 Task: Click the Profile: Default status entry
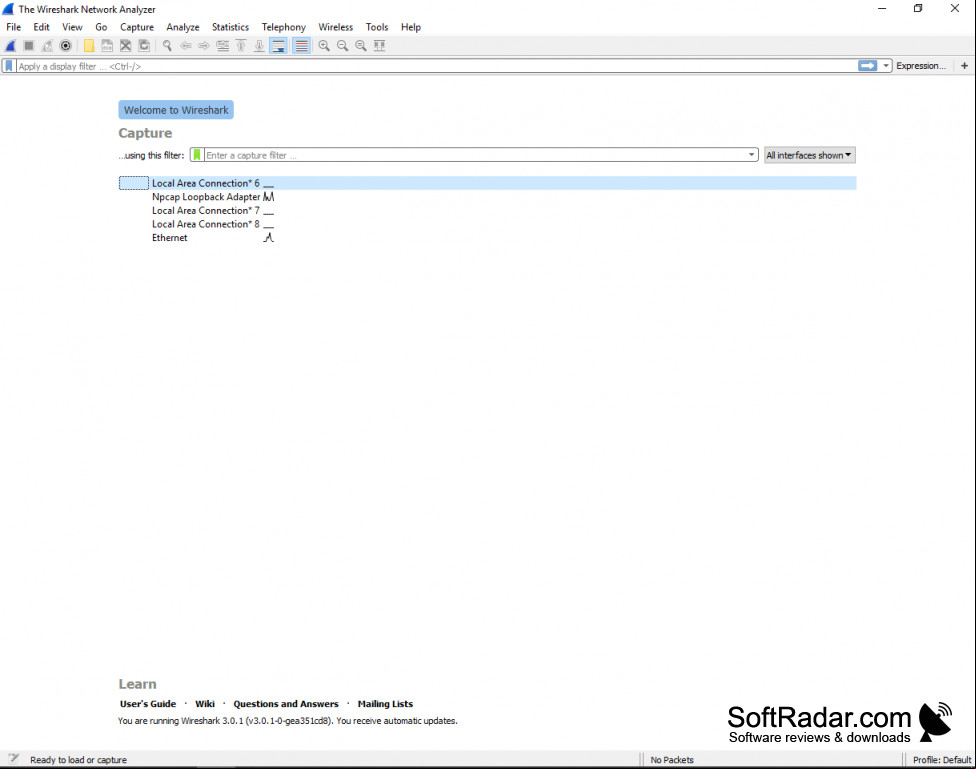(x=942, y=760)
